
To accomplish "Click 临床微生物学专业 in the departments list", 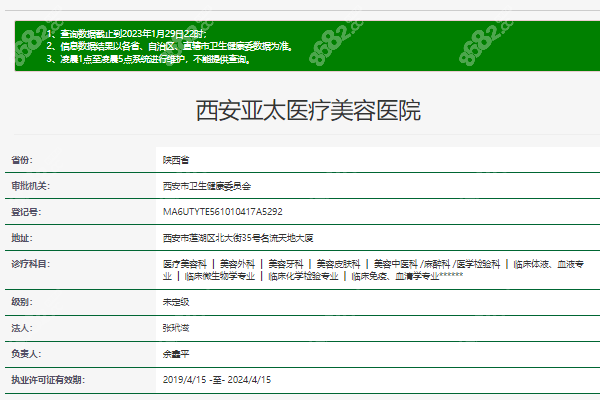I will (220, 276).
